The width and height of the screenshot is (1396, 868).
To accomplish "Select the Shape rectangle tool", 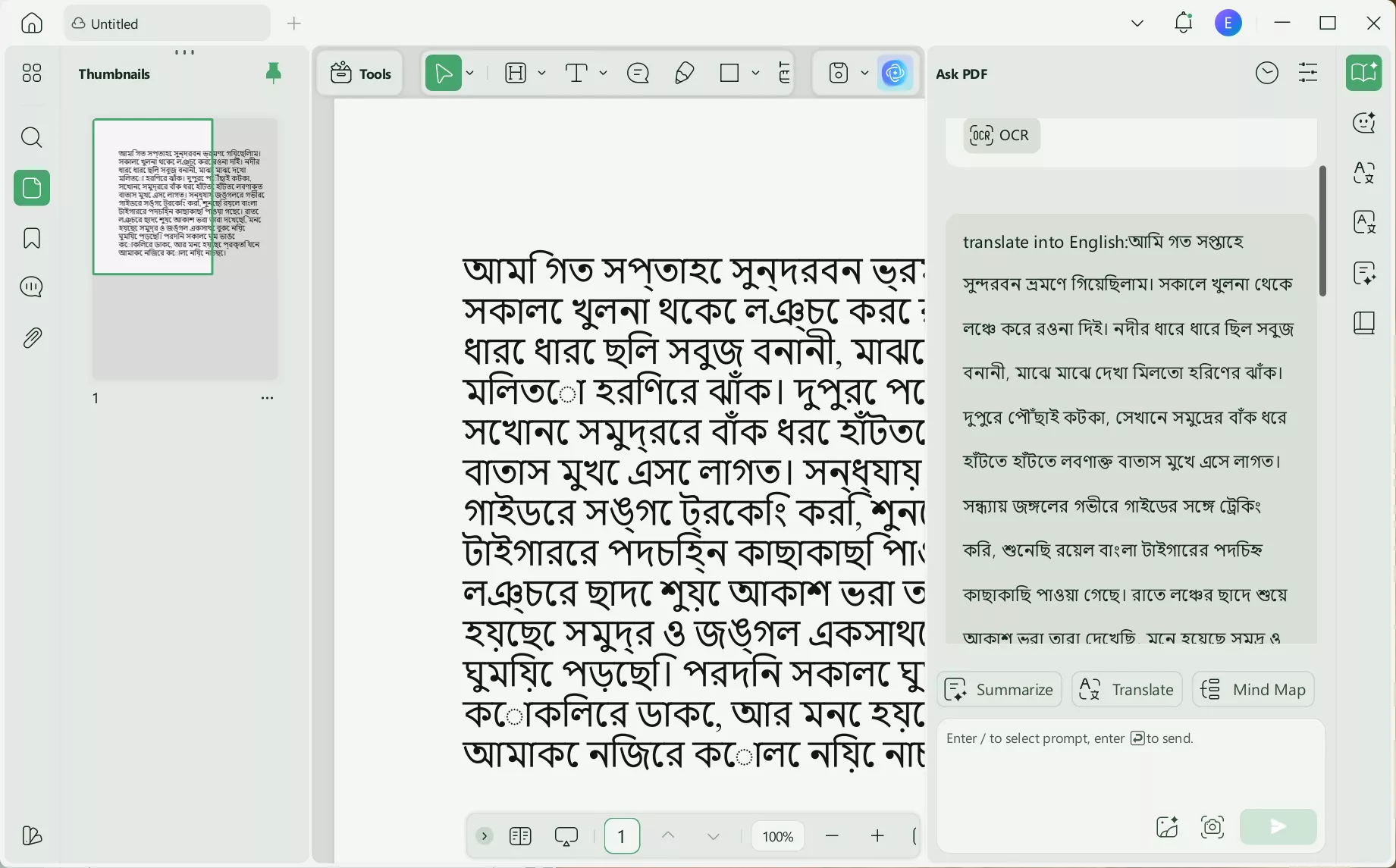I will [729, 73].
